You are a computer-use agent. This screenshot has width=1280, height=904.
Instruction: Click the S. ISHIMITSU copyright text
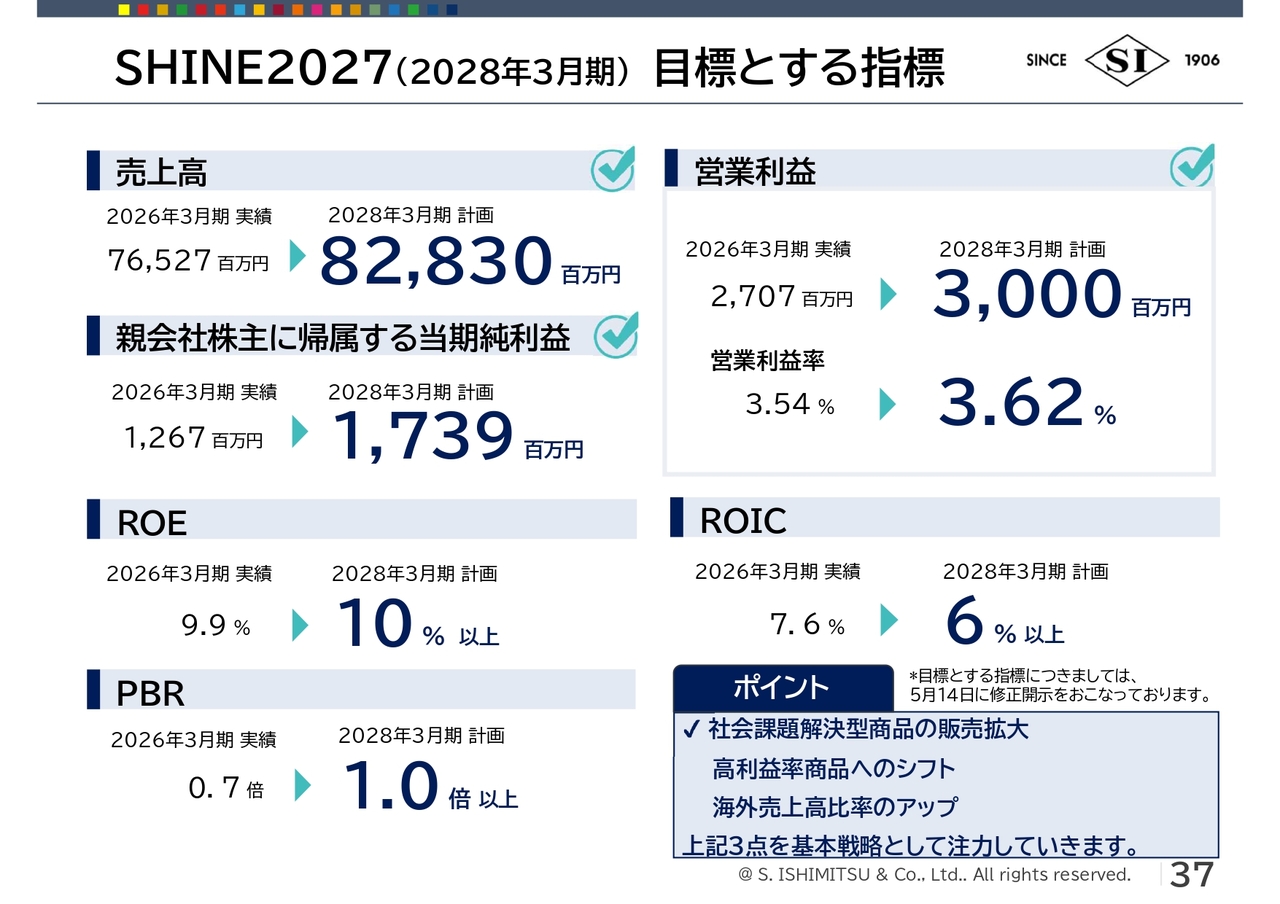pos(934,875)
